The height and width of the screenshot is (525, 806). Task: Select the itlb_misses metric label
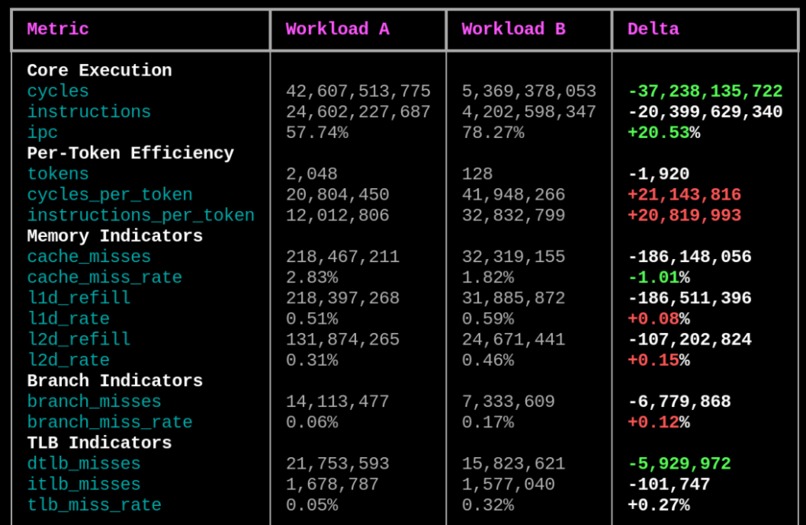(84, 484)
